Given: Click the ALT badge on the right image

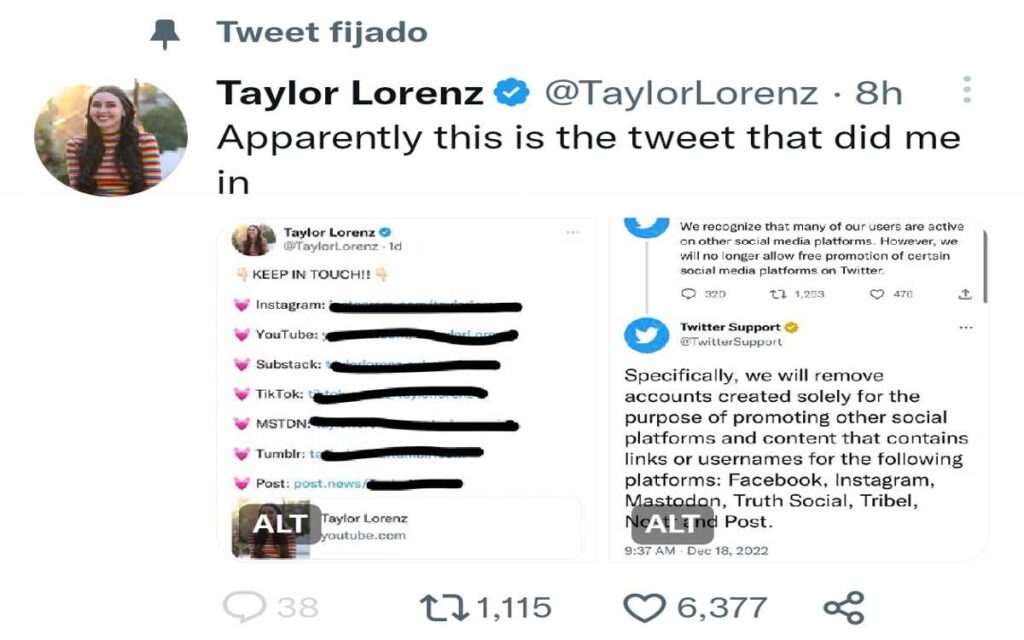Looking at the screenshot, I should (673, 524).
